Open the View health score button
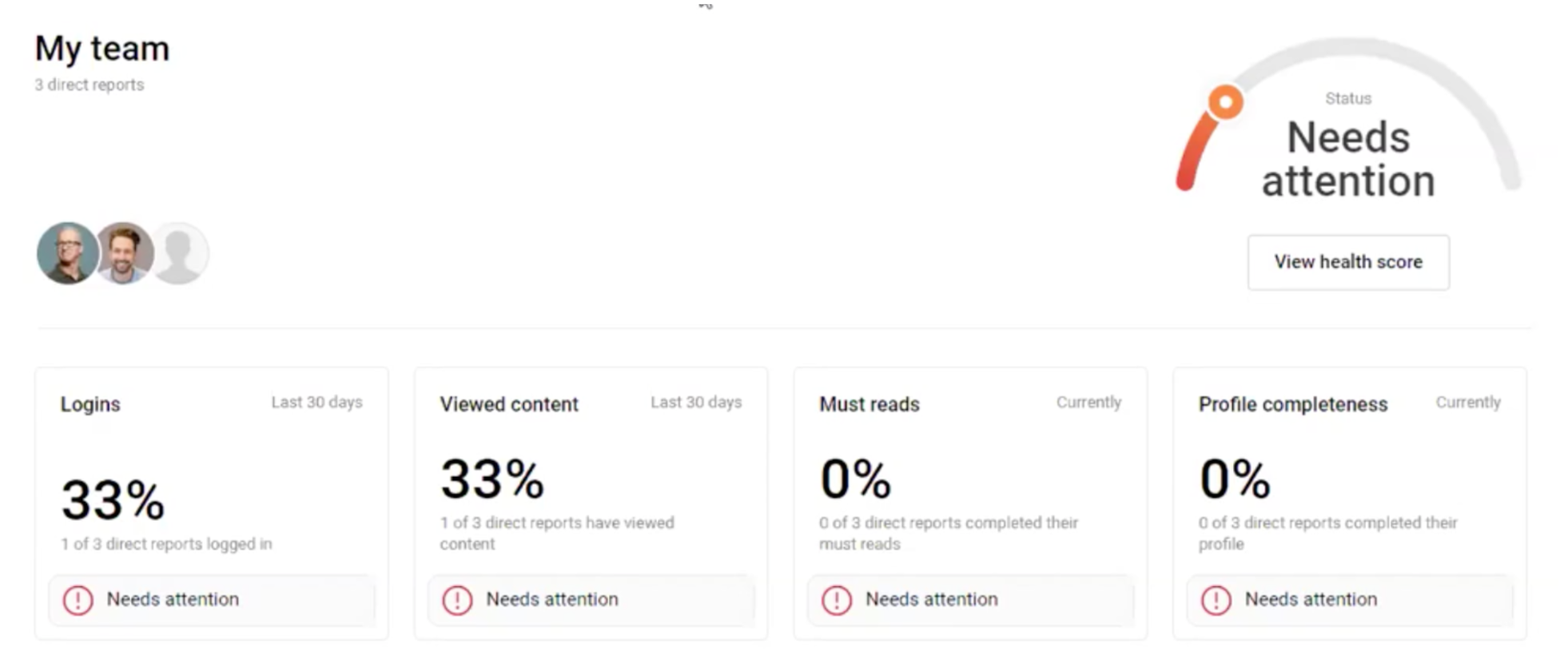This screenshot has width=1568, height=671. [x=1347, y=262]
